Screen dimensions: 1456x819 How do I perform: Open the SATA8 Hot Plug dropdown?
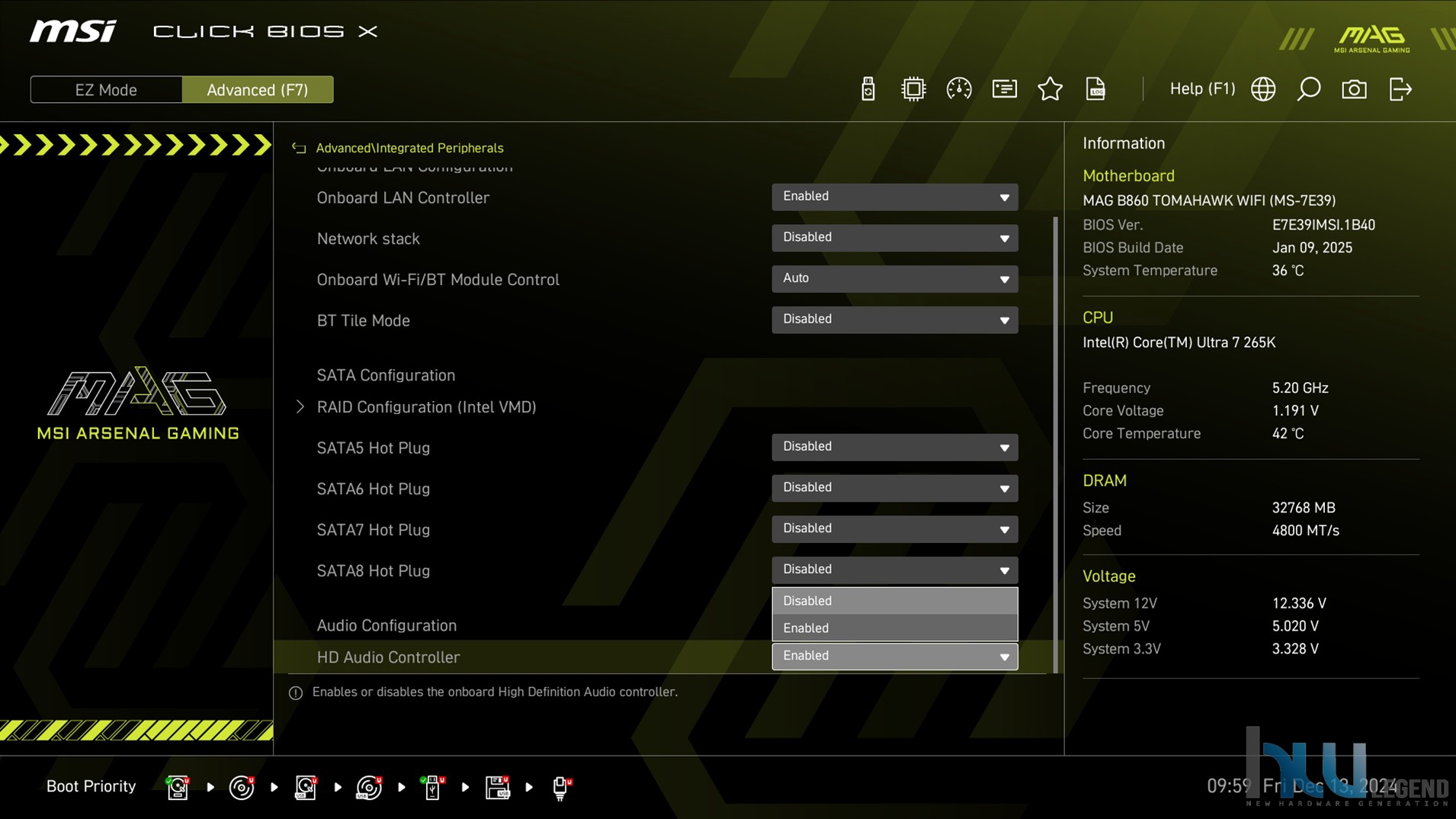click(x=894, y=570)
